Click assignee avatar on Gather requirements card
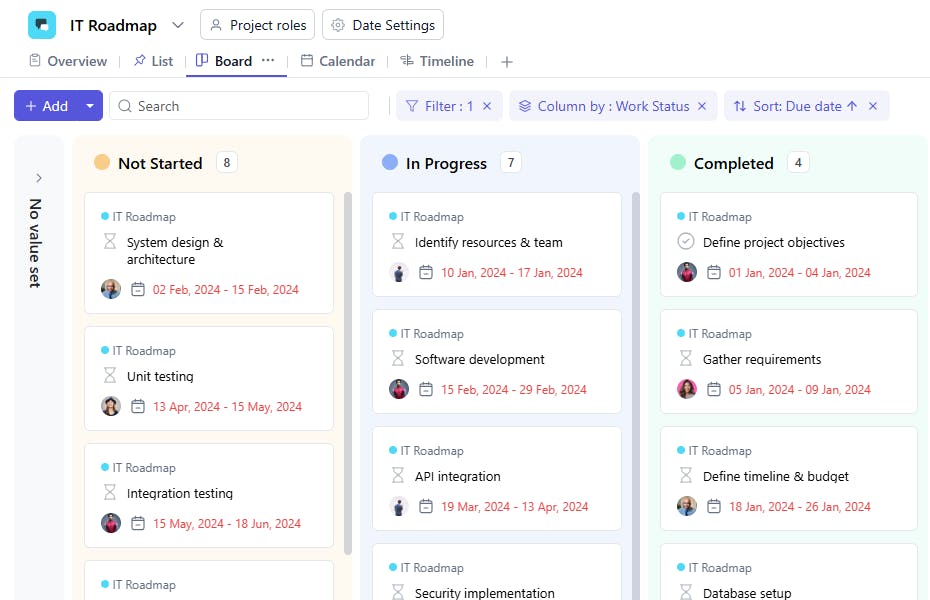The width and height of the screenshot is (930, 600). click(x=687, y=389)
